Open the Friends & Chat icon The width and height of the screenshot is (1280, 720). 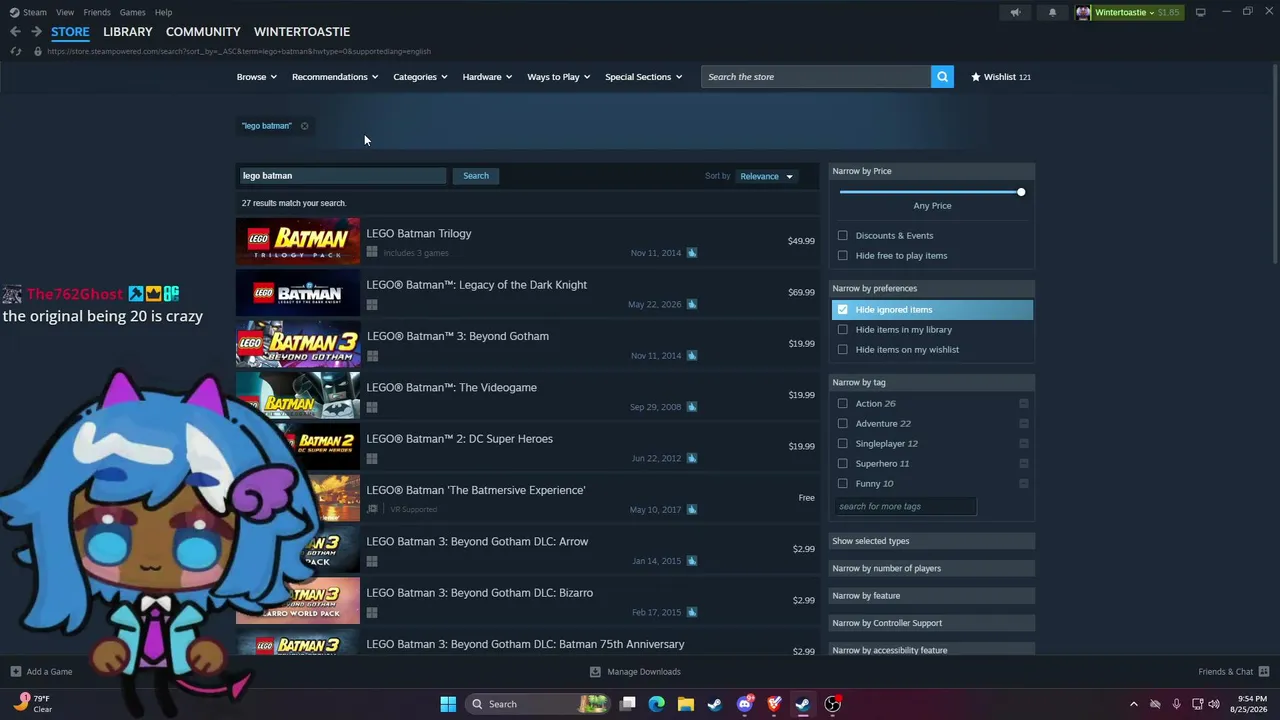tap(1264, 672)
